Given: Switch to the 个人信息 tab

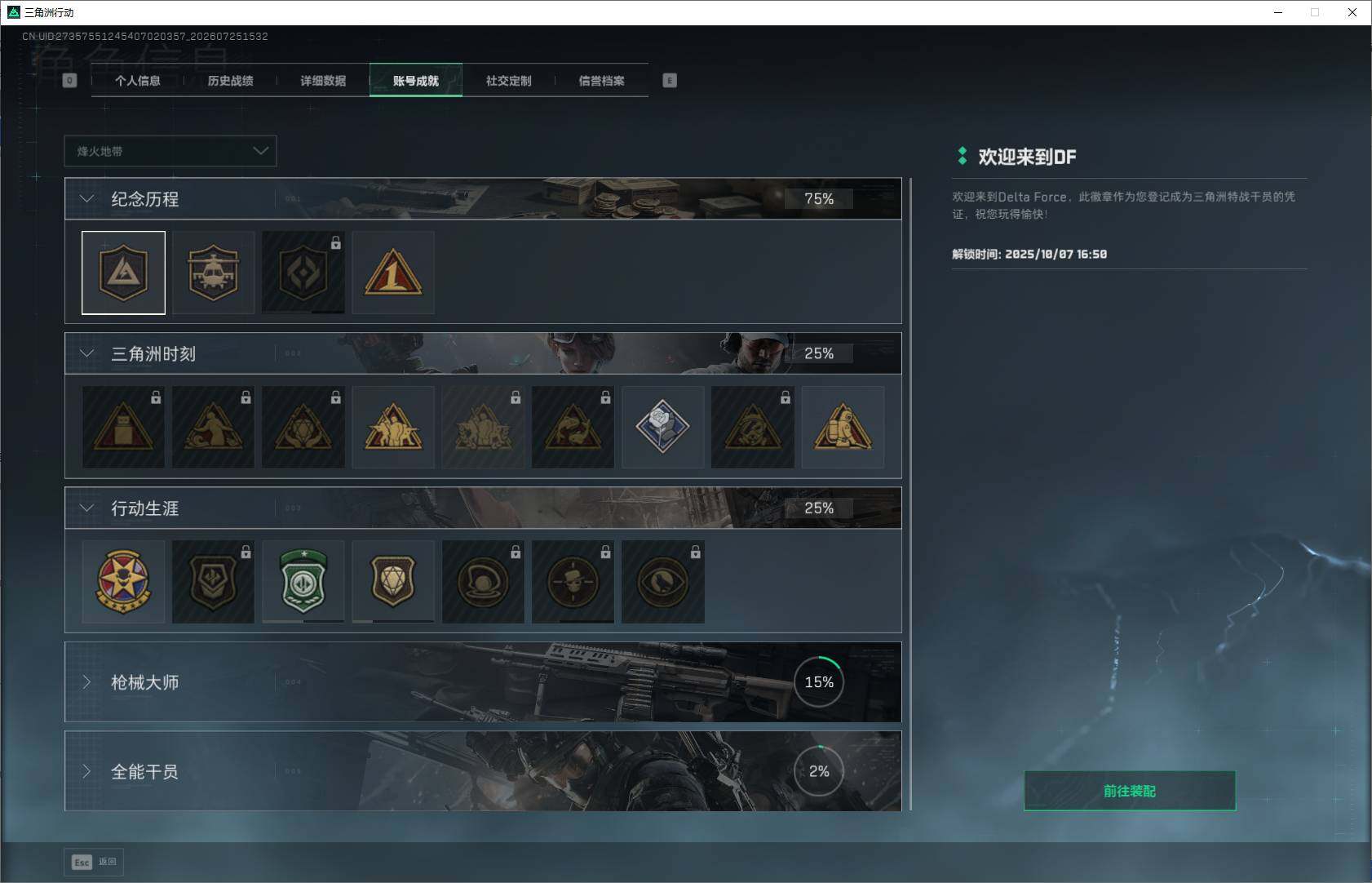Looking at the screenshot, I should tap(138, 80).
